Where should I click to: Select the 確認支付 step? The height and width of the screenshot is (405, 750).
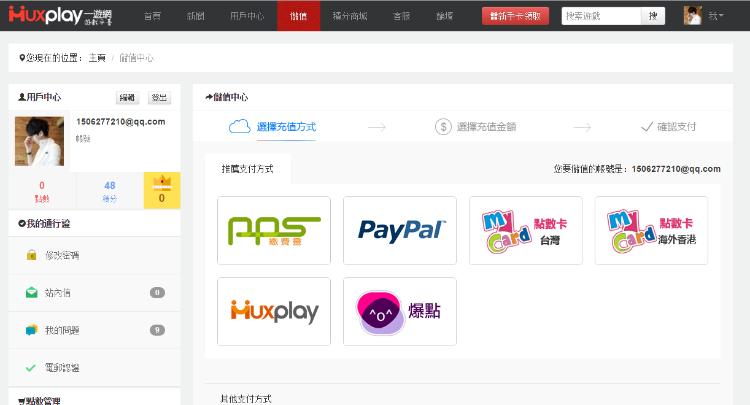676,127
